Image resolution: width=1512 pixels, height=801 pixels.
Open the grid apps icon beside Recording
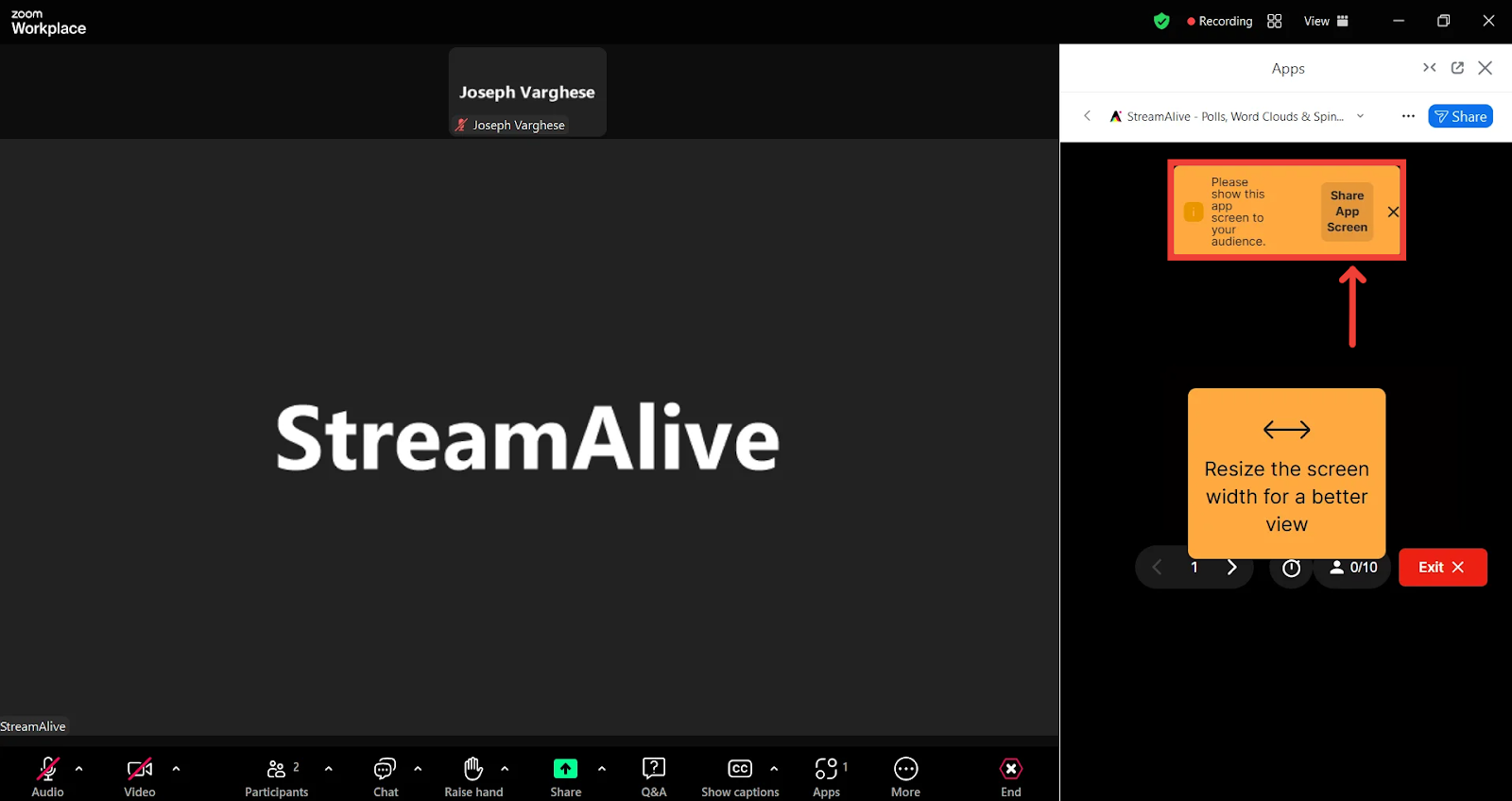(x=1275, y=21)
